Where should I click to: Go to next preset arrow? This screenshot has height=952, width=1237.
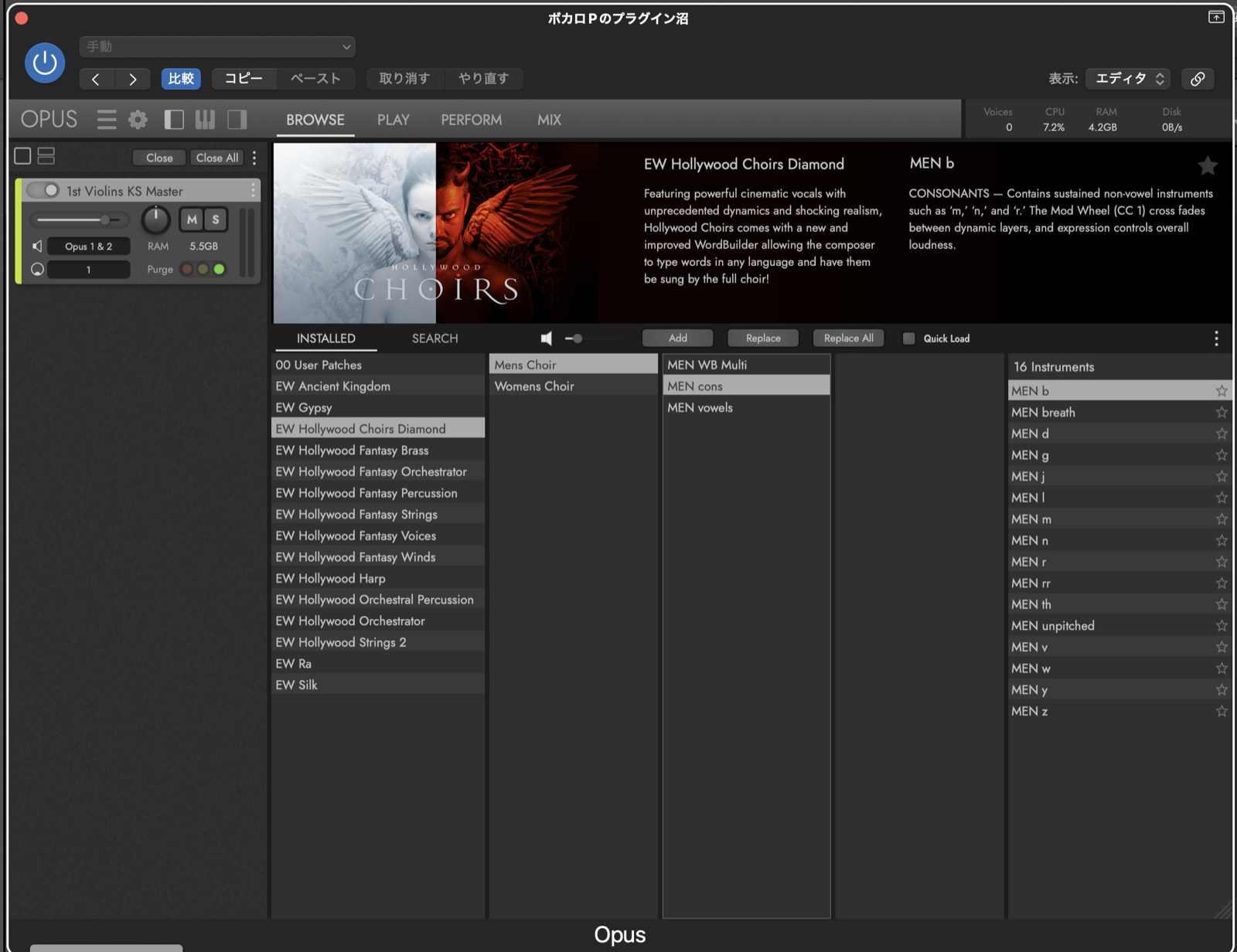[x=133, y=79]
